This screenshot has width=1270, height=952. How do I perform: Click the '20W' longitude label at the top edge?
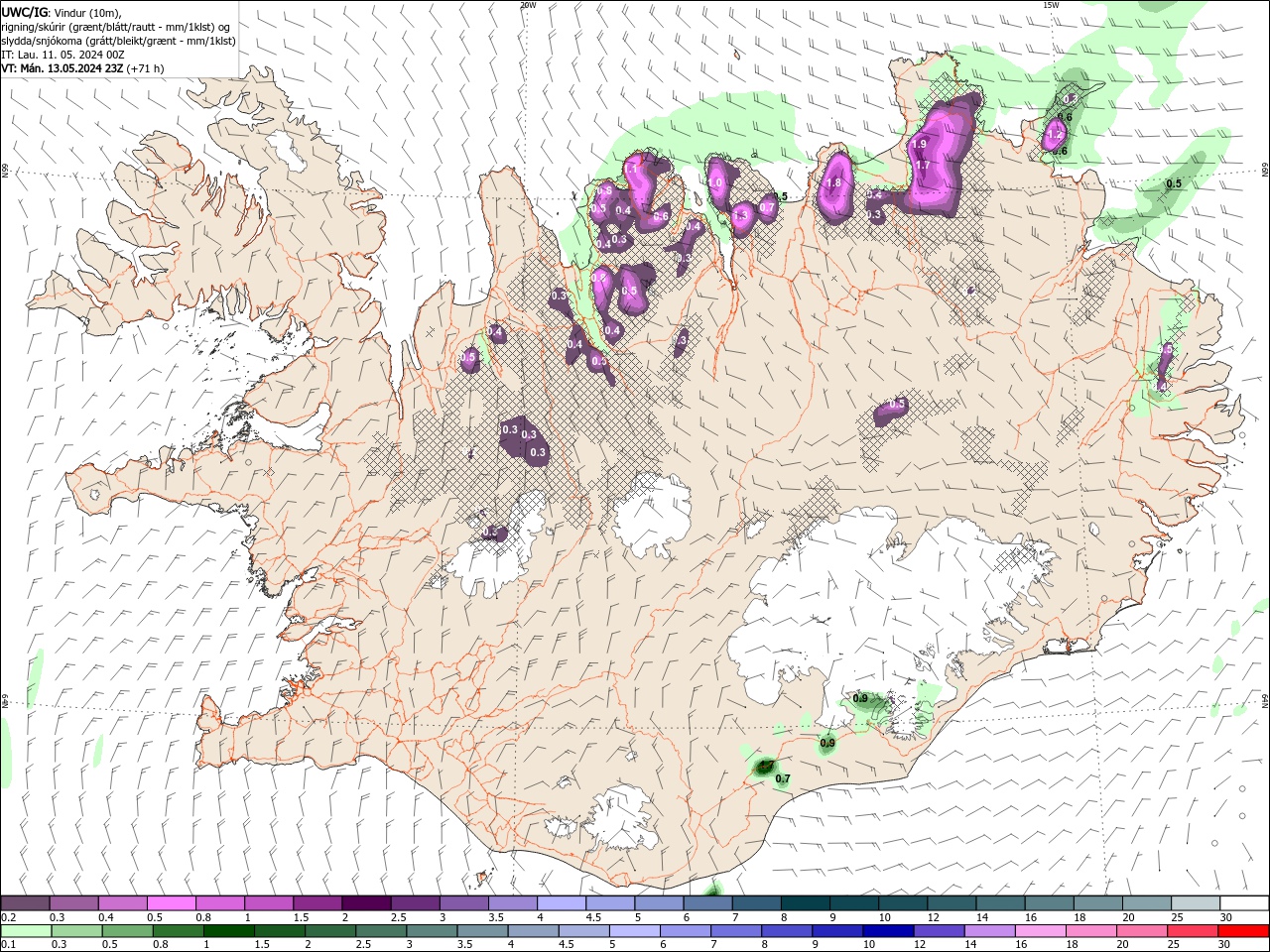pos(528,5)
